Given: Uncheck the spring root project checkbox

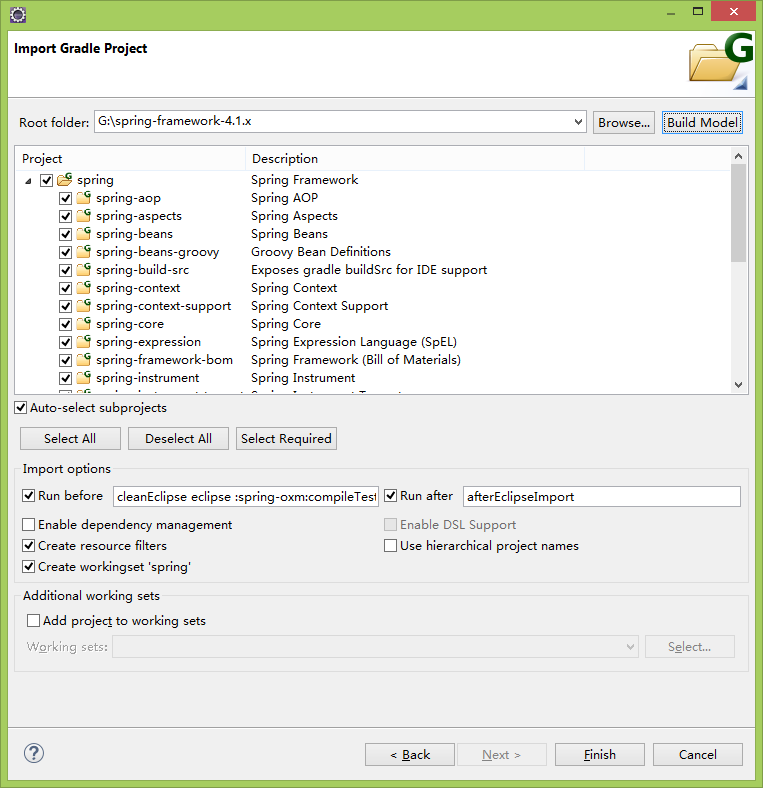Looking at the screenshot, I should click(46, 180).
